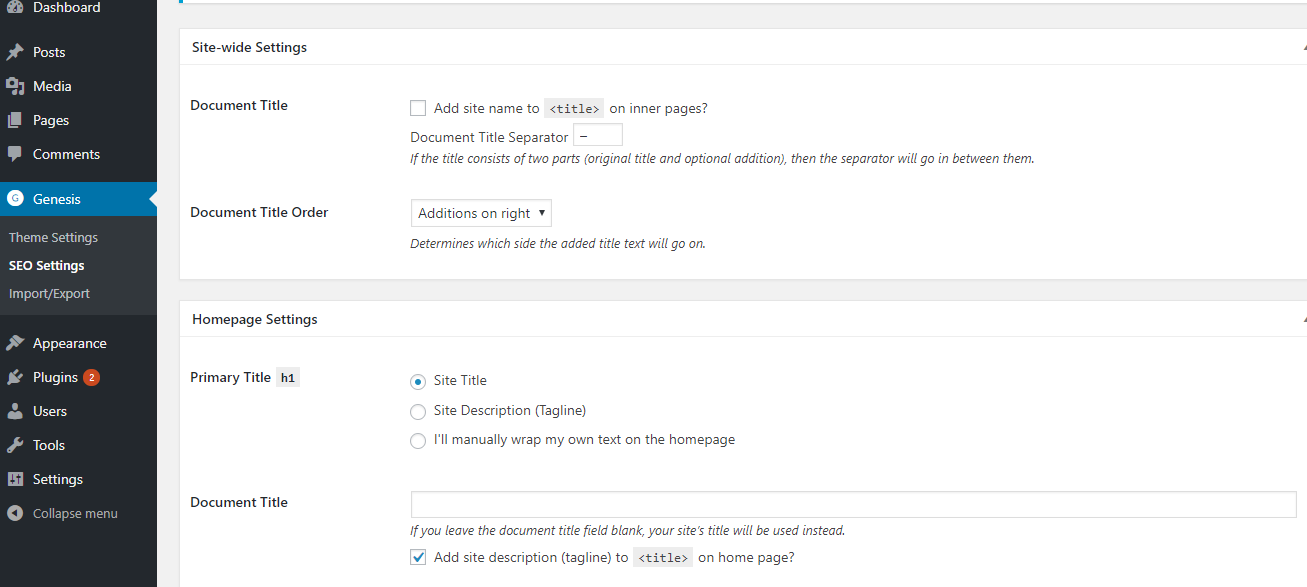
Task: Click the Users person icon
Action: click(15, 411)
